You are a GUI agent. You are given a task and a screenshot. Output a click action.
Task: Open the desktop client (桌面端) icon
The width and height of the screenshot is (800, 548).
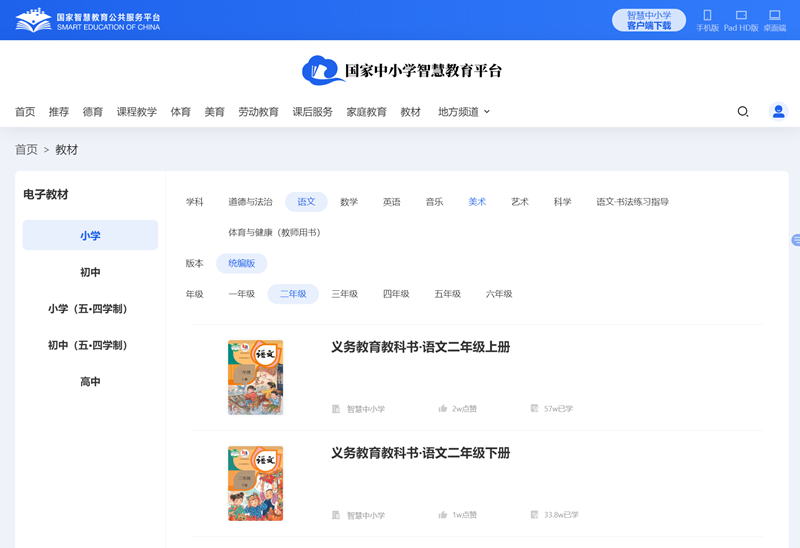[x=774, y=15]
